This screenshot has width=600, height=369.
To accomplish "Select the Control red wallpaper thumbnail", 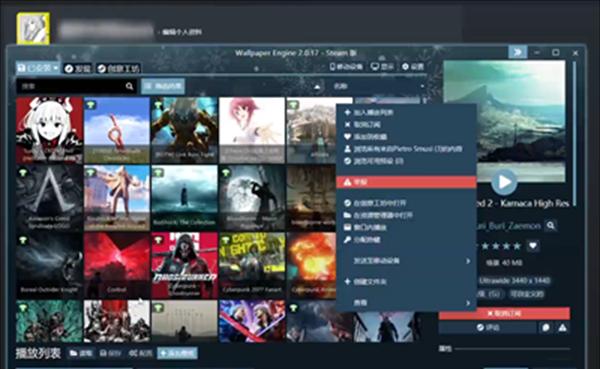I will (x=117, y=265).
